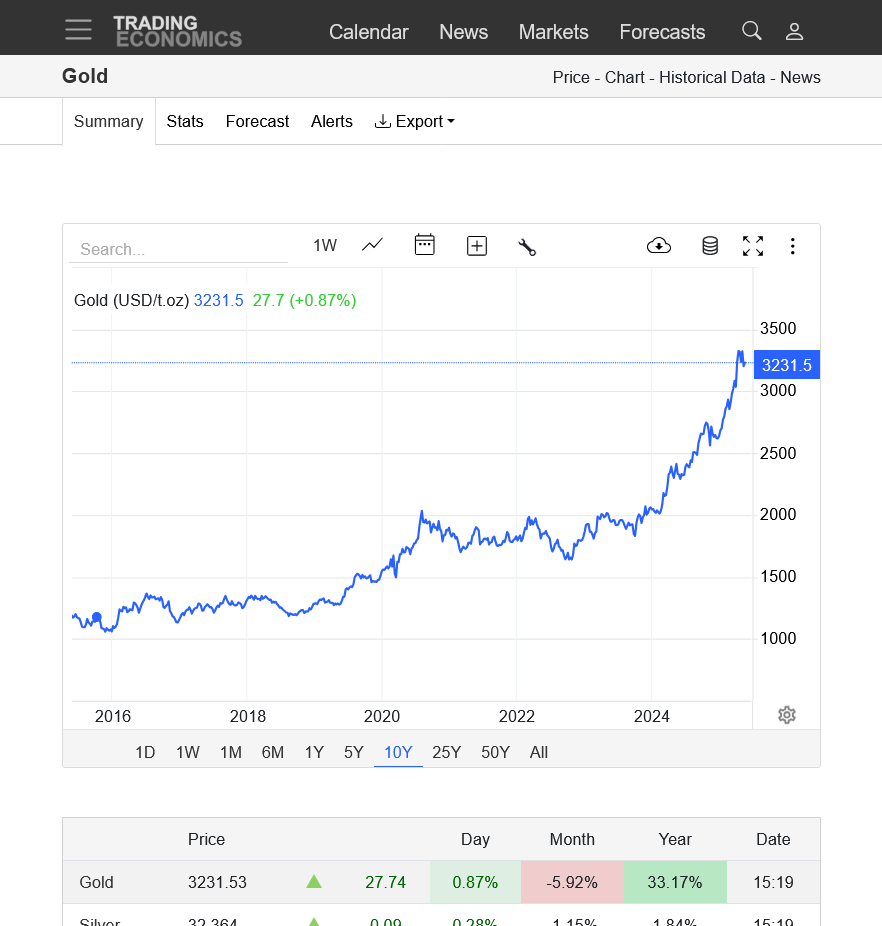Click the plus icon to add comparison

click(477, 246)
